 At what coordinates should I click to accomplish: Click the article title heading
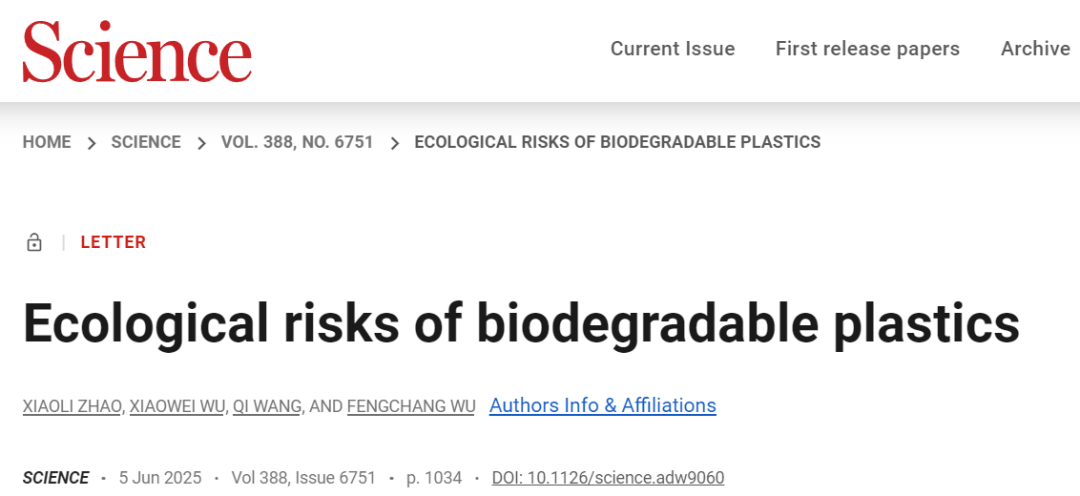coord(521,324)
